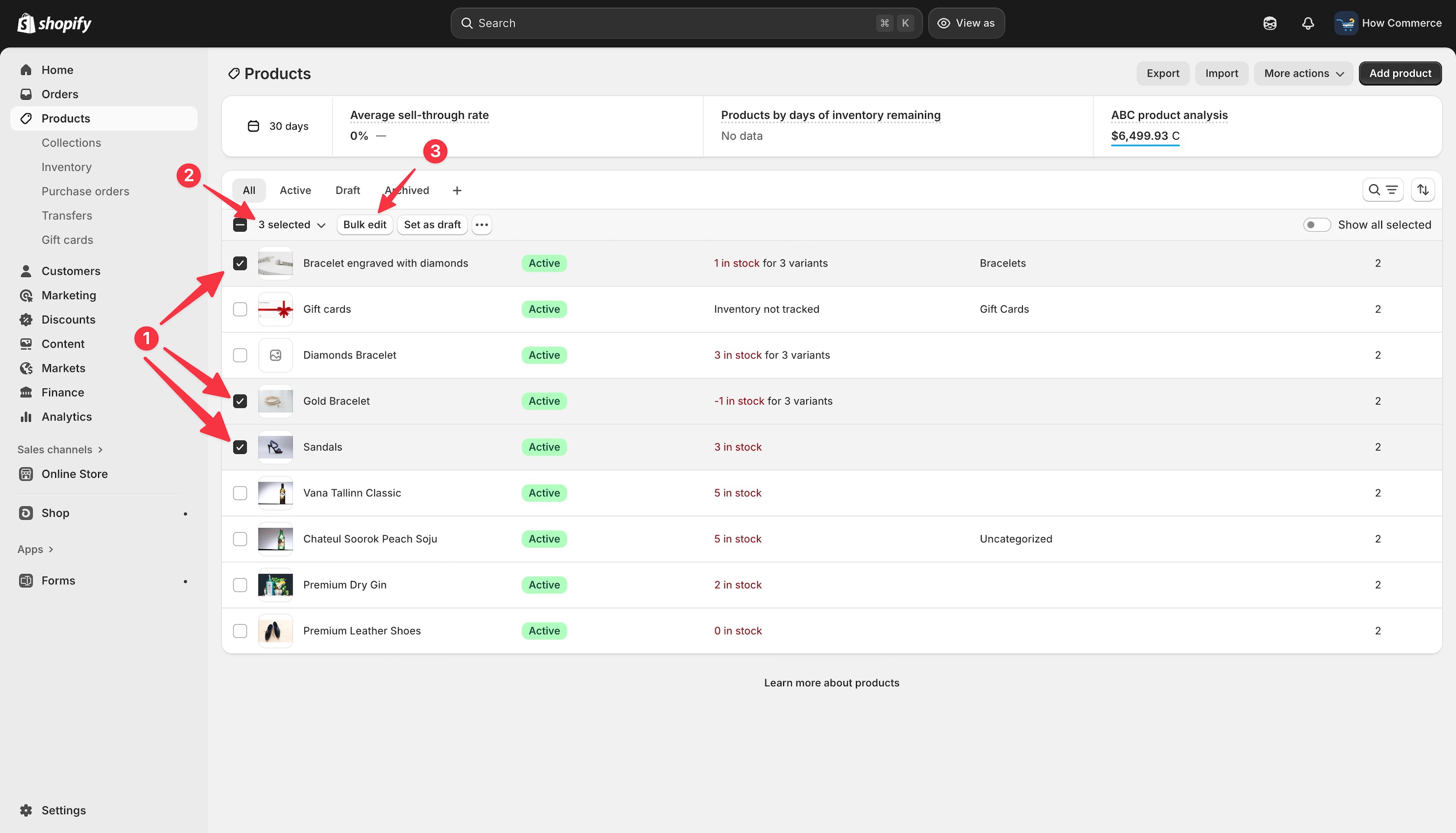The image size is (1456, 833).
Task: Check the Vana Tallinn Classic checkbox
Action: tap(240, 493)
